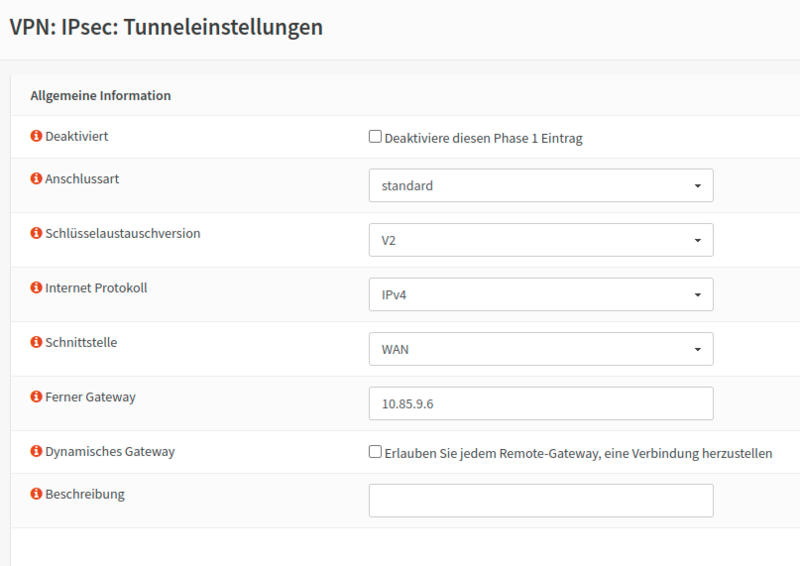Open the Internet Protokoll dropdown showing IPv4
The height and width of the screenshot is (566, 800).
pos(540,295)
